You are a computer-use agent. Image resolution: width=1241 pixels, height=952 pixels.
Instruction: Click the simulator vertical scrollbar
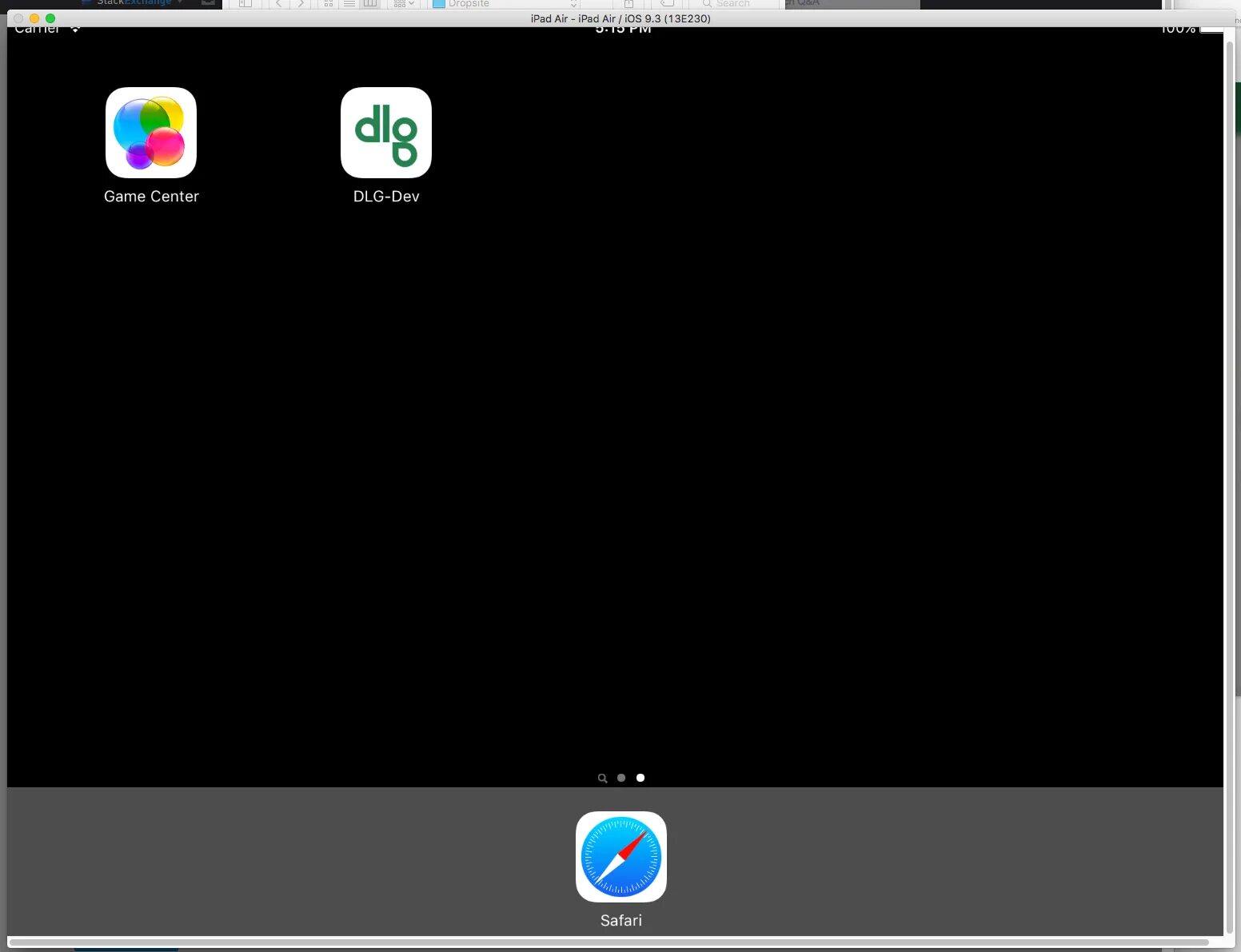[x=1230, y=488]
